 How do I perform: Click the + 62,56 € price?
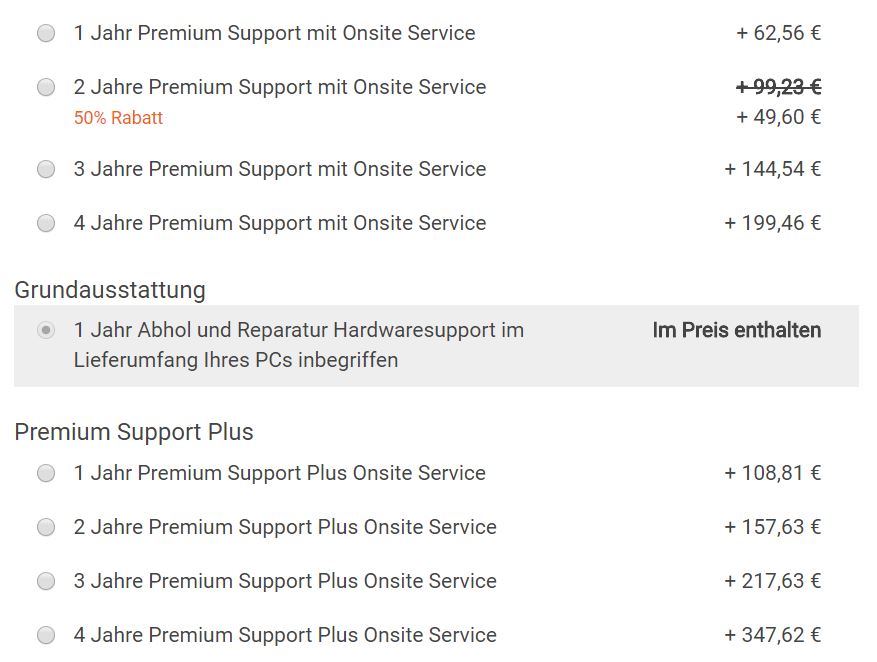(778, 33)
